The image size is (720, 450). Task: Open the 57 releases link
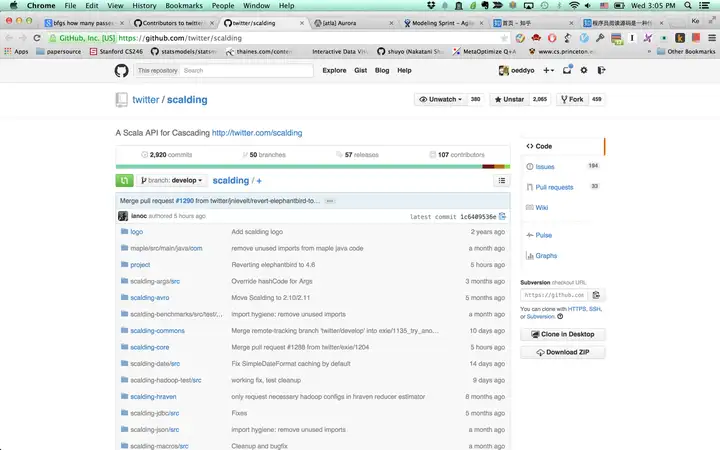point(358,155)
